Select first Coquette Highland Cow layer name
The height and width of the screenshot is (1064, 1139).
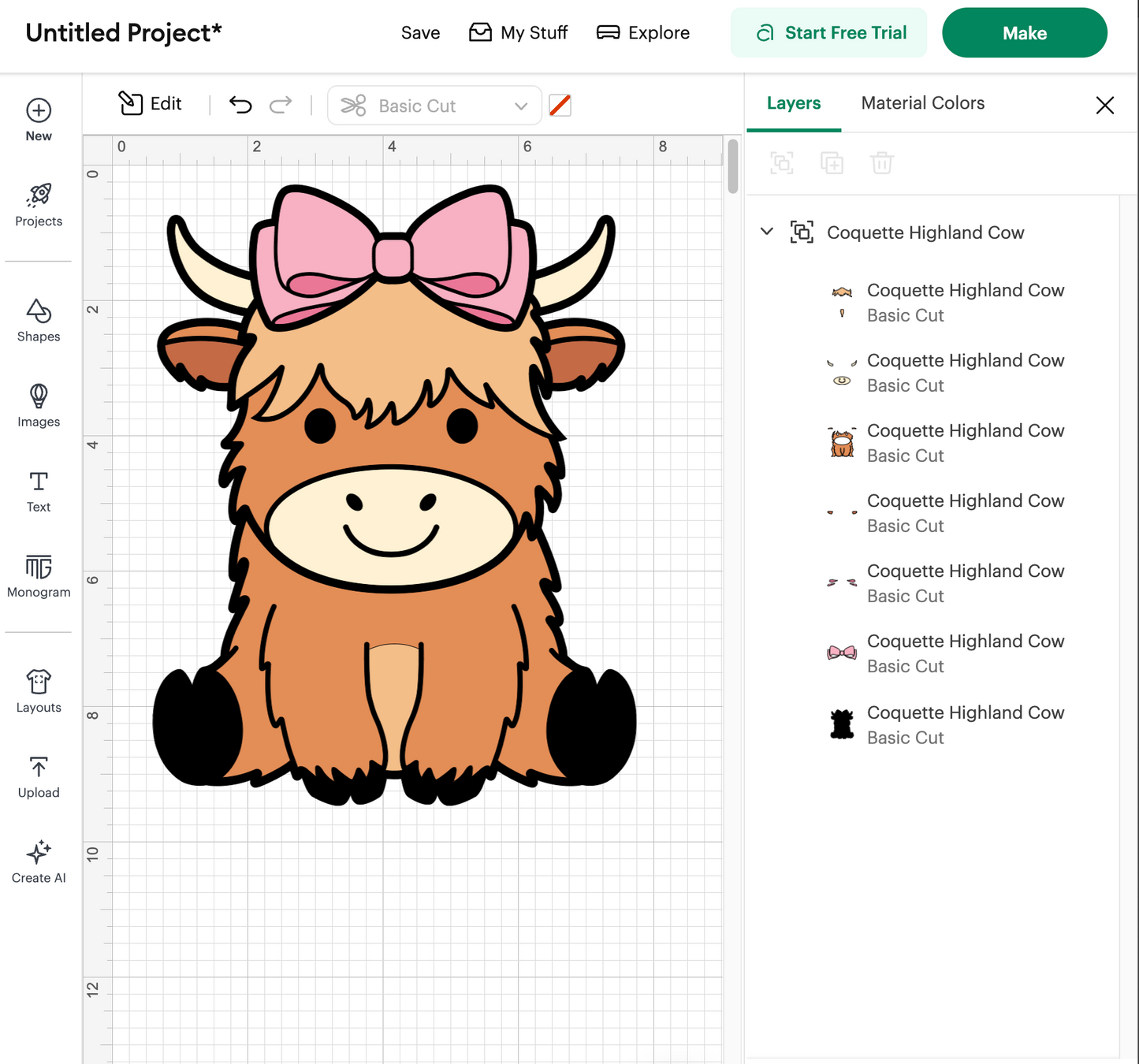pyautogui.click(x=966, y=290)
